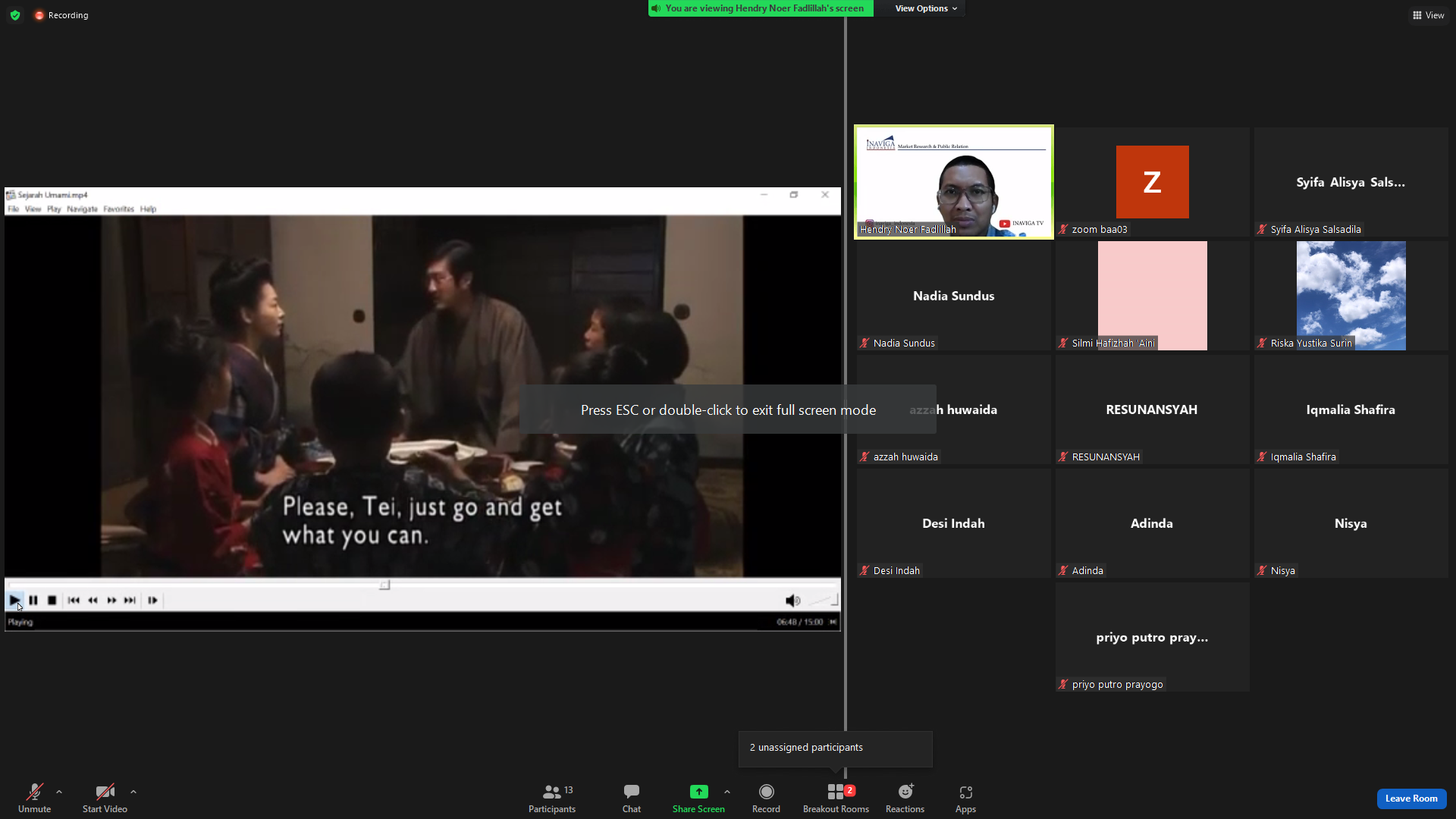
Task: Open the Navigate menu in media player
Action: click(82, 209)
